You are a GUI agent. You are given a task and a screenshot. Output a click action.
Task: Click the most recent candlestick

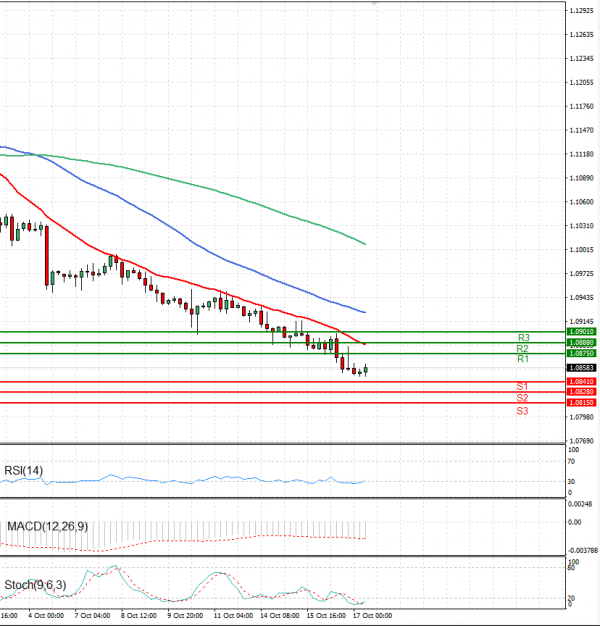tap(366, 371)
